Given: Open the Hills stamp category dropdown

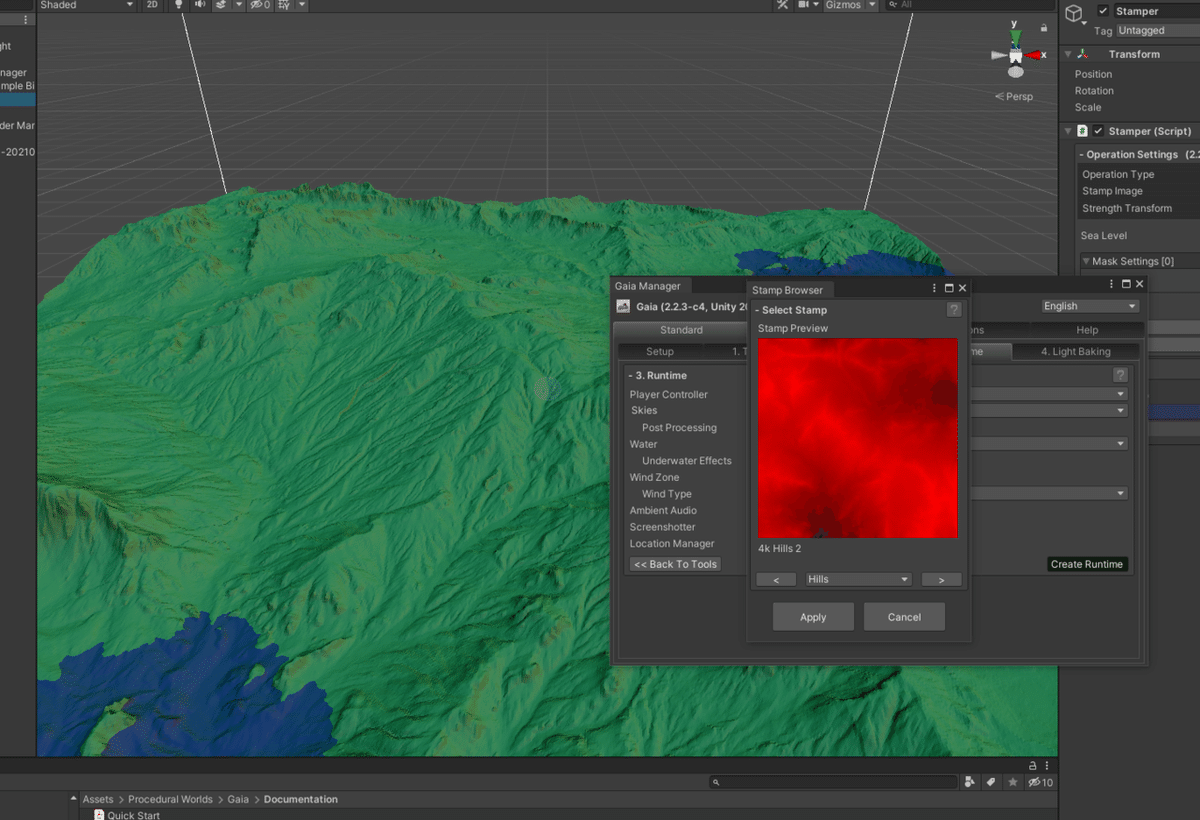Looking at the screenshot, I should click(859, 579).
